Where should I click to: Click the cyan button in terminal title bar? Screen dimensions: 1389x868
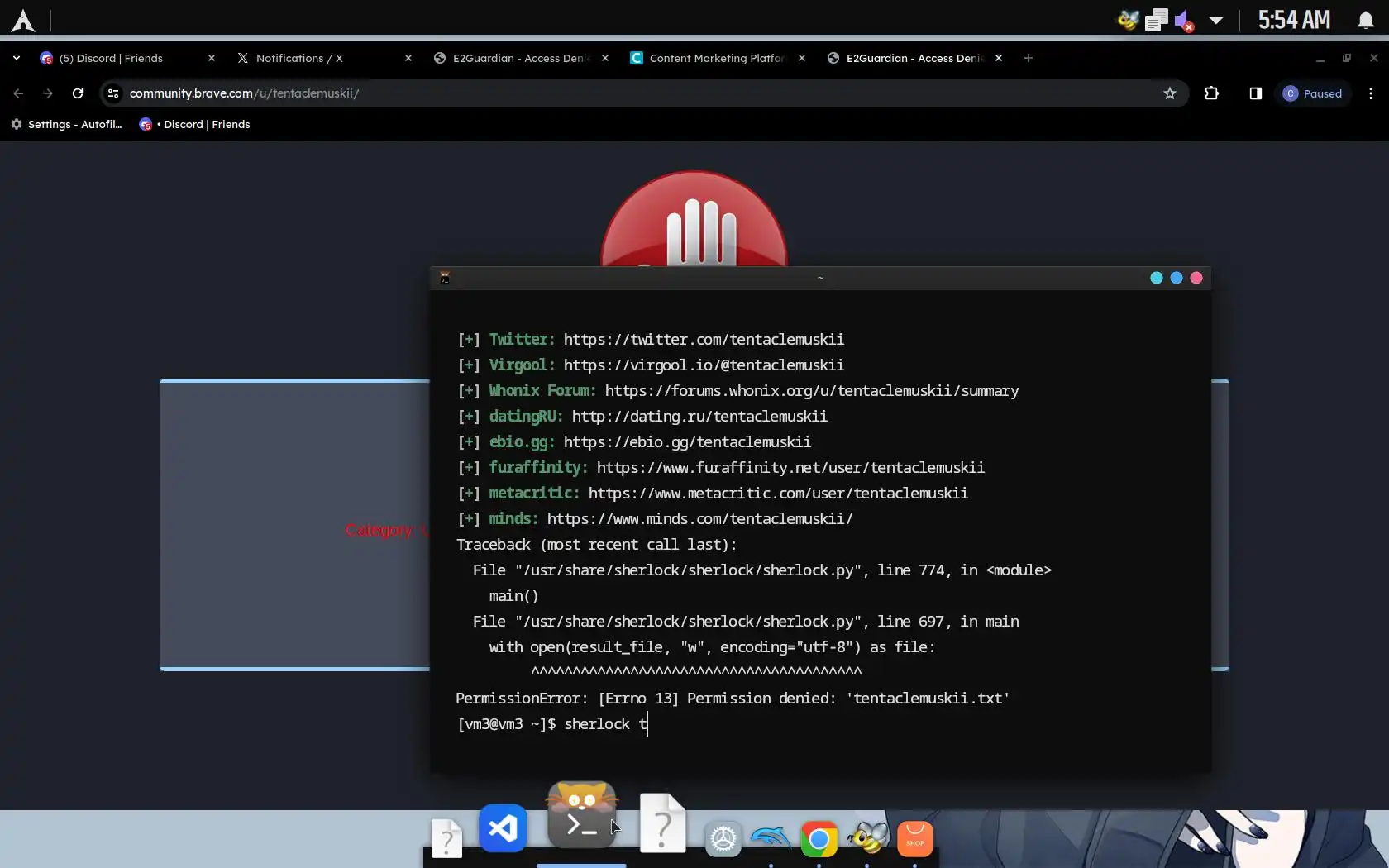(1157, 278)
